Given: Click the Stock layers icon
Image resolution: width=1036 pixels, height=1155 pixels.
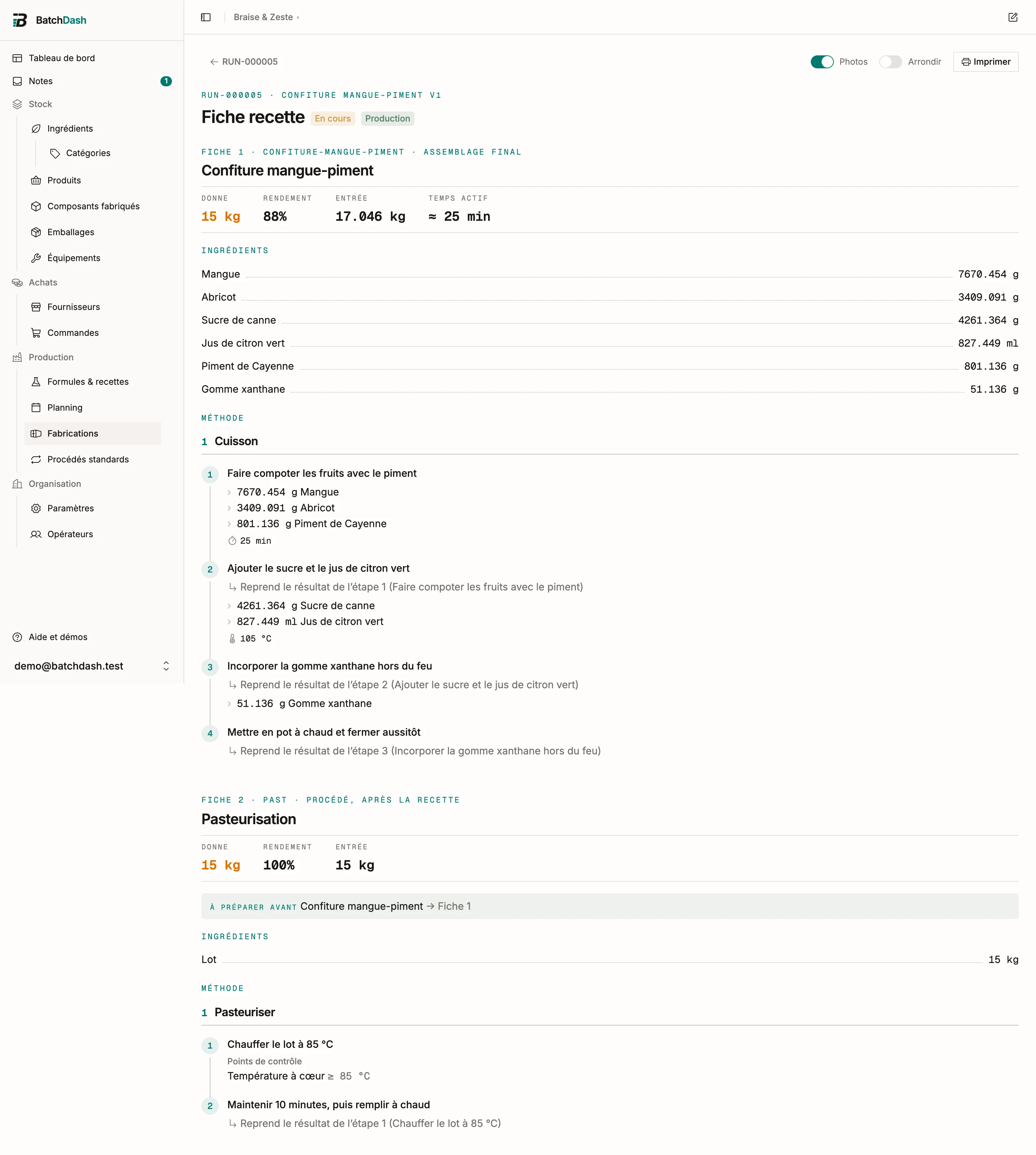Looking at the screenshot, I should [18, 104].
